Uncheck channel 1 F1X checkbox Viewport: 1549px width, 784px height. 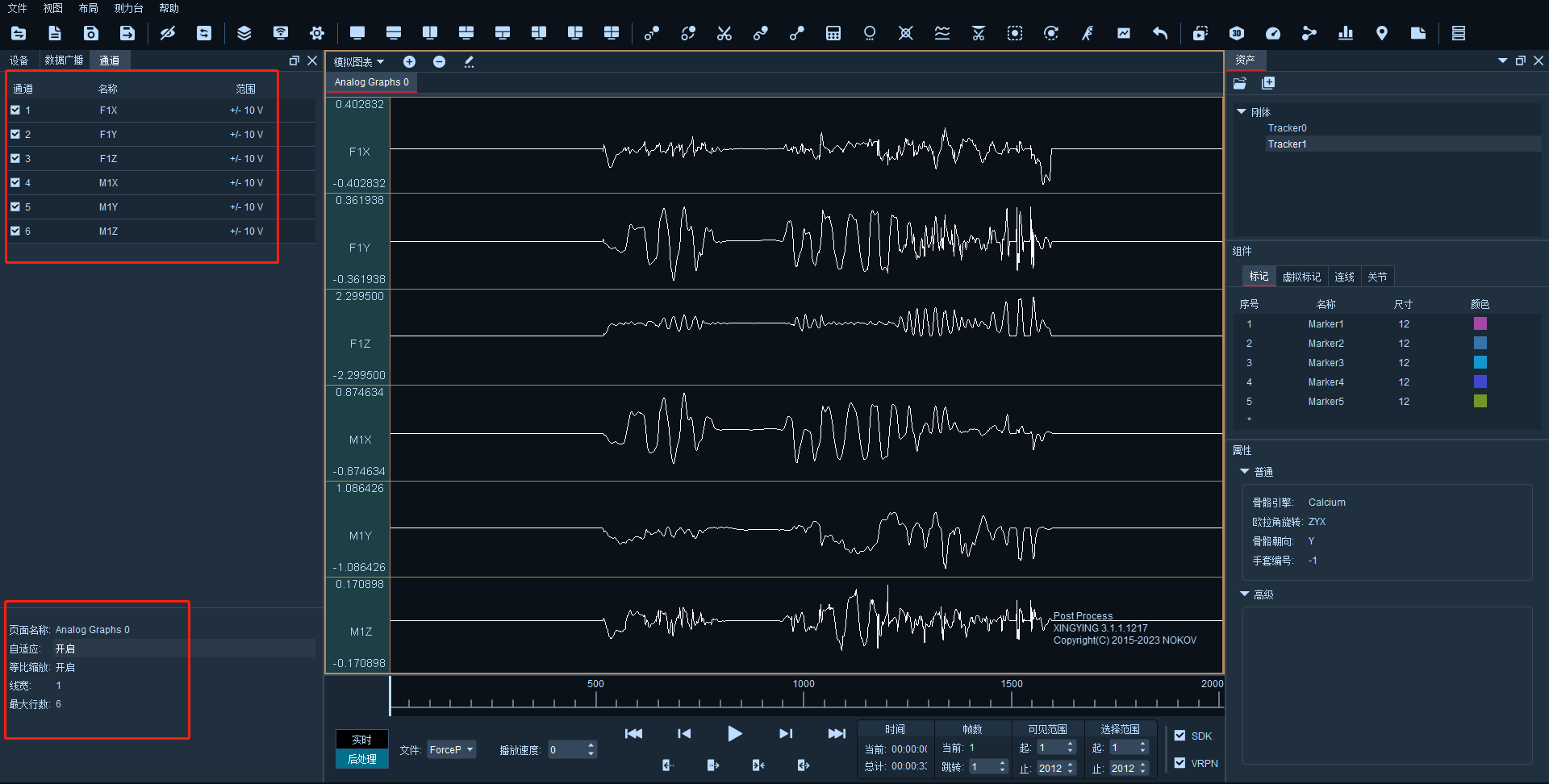click(15, 110)
